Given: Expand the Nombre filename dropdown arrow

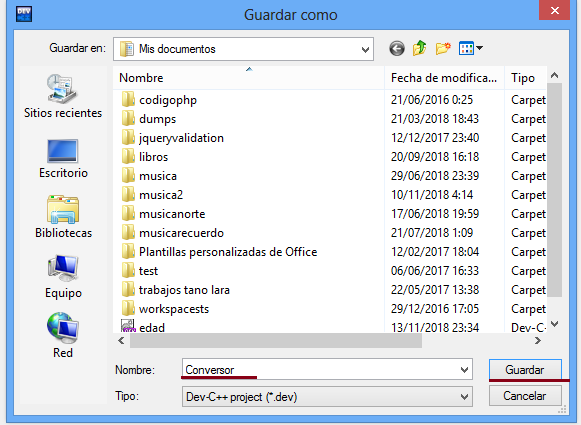Looking at the screenshot, I should (464, 369).
